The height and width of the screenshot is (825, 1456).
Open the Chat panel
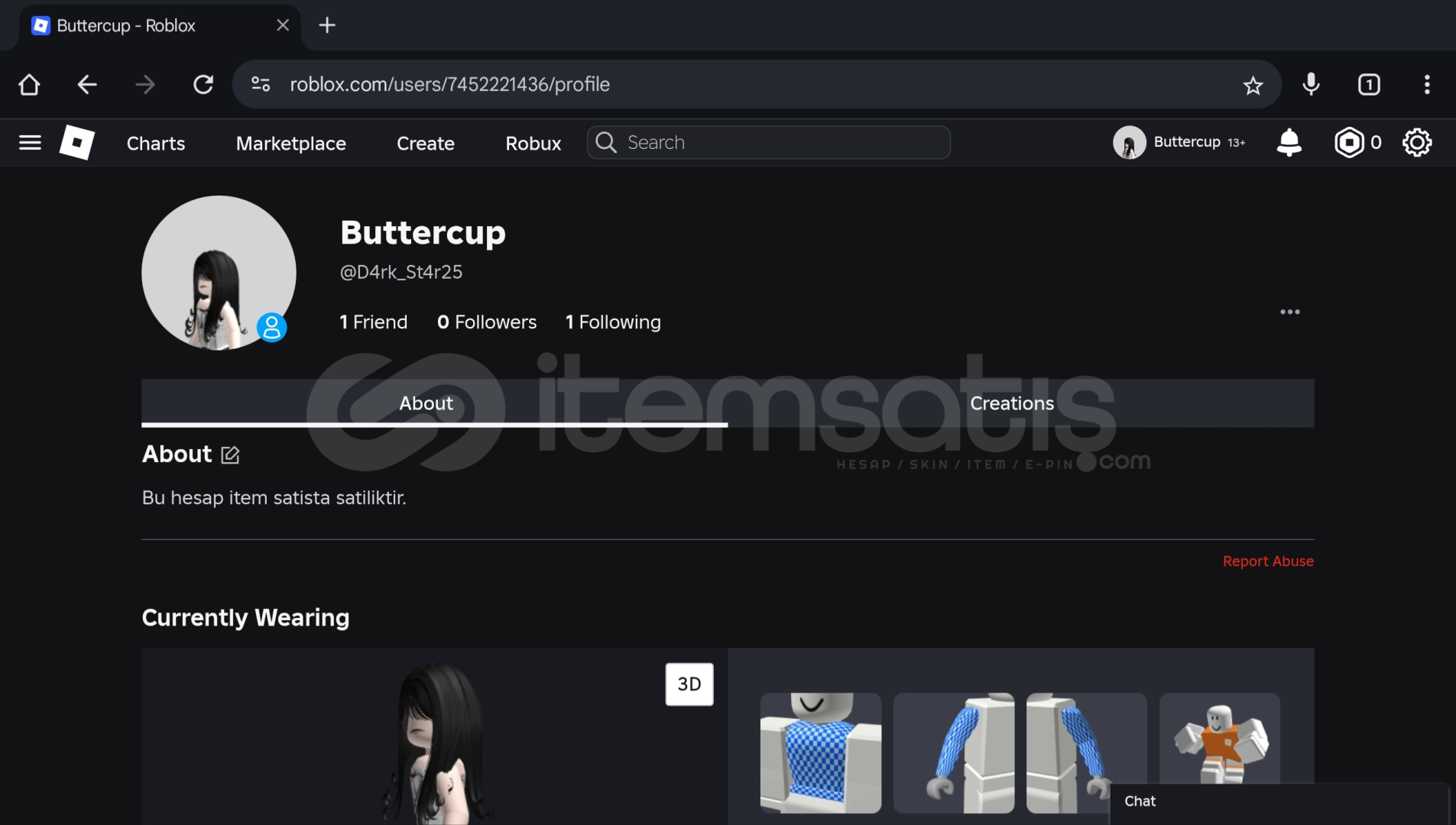(1279, 802)
